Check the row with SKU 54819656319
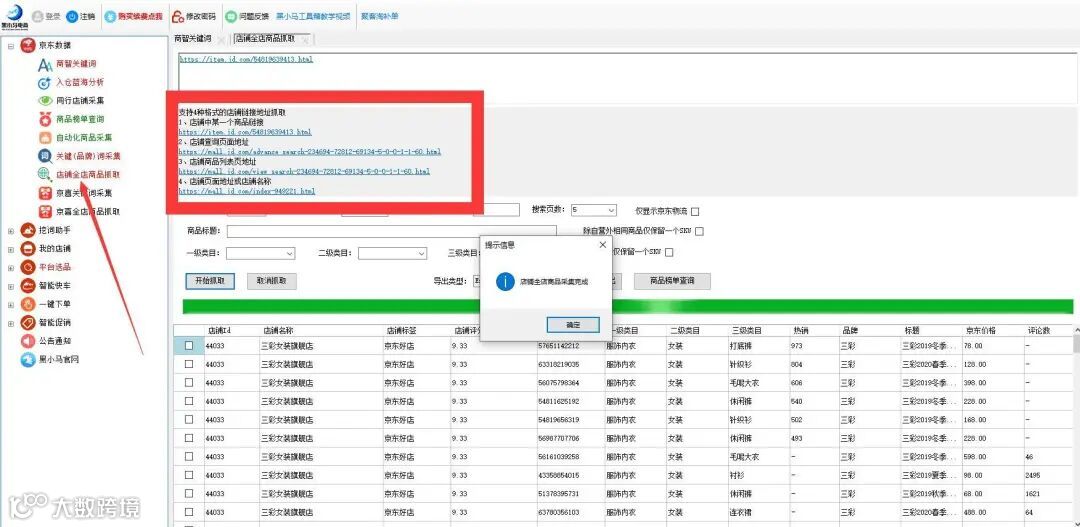Image resolution: width=1080 pixels, height=527 pixels. (189, 420)
